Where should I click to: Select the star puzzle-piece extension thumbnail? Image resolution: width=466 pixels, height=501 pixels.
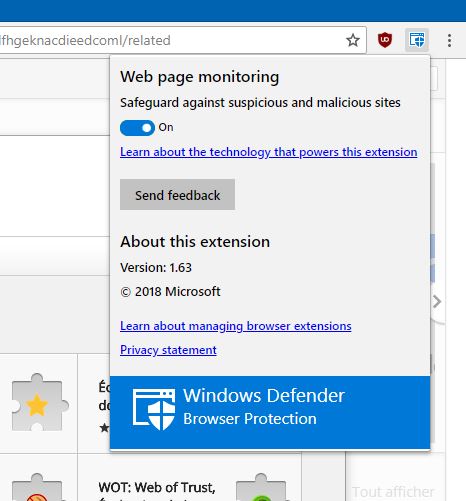[x=39, y=403]
